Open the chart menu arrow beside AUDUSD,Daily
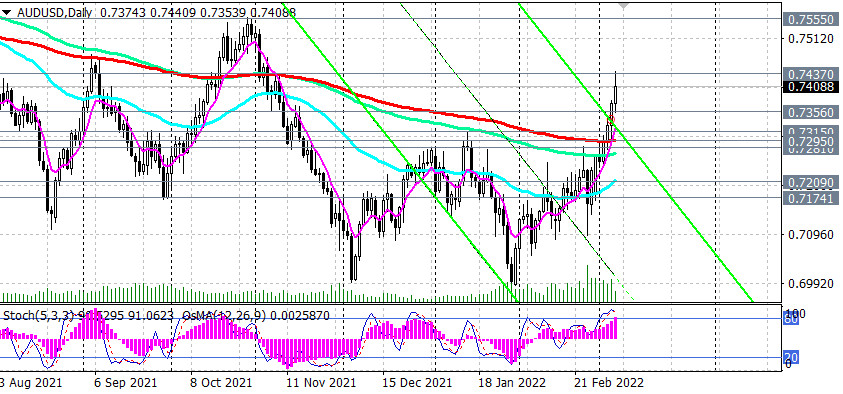Screen dimensions: 843x394 click(6, 13)
